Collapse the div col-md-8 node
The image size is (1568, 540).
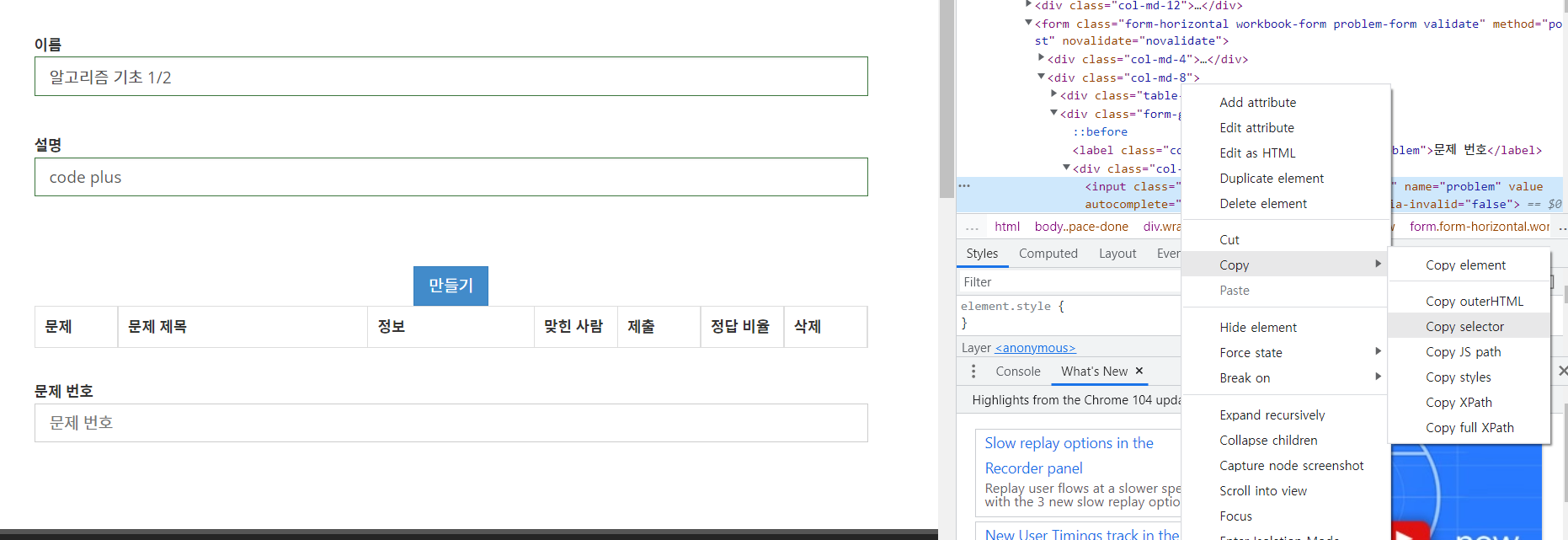click(x=1041, y=77)
